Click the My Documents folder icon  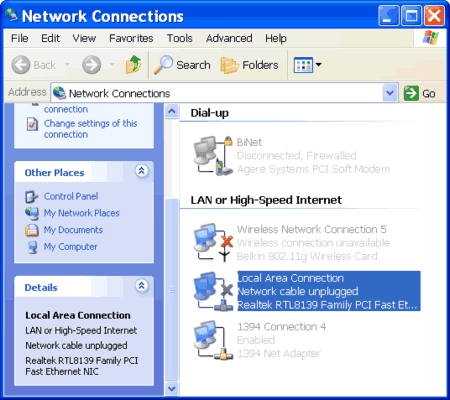32,230
